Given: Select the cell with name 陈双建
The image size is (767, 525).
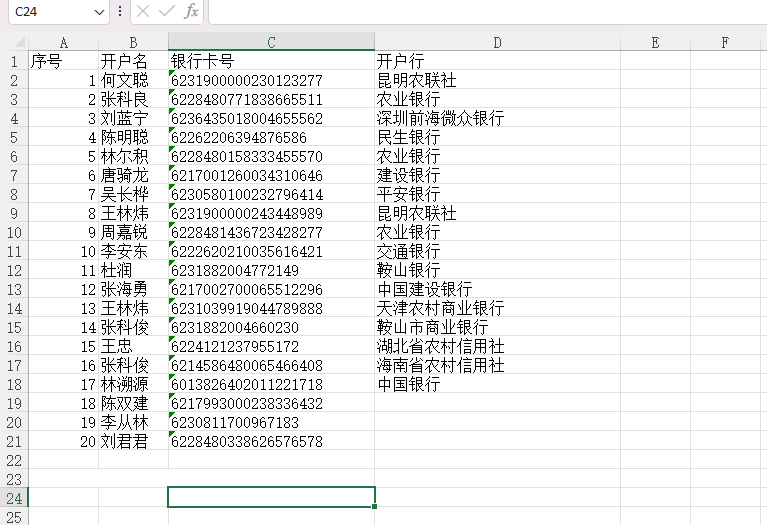Looking at the screenshot, I should click(x=134, y=403).
